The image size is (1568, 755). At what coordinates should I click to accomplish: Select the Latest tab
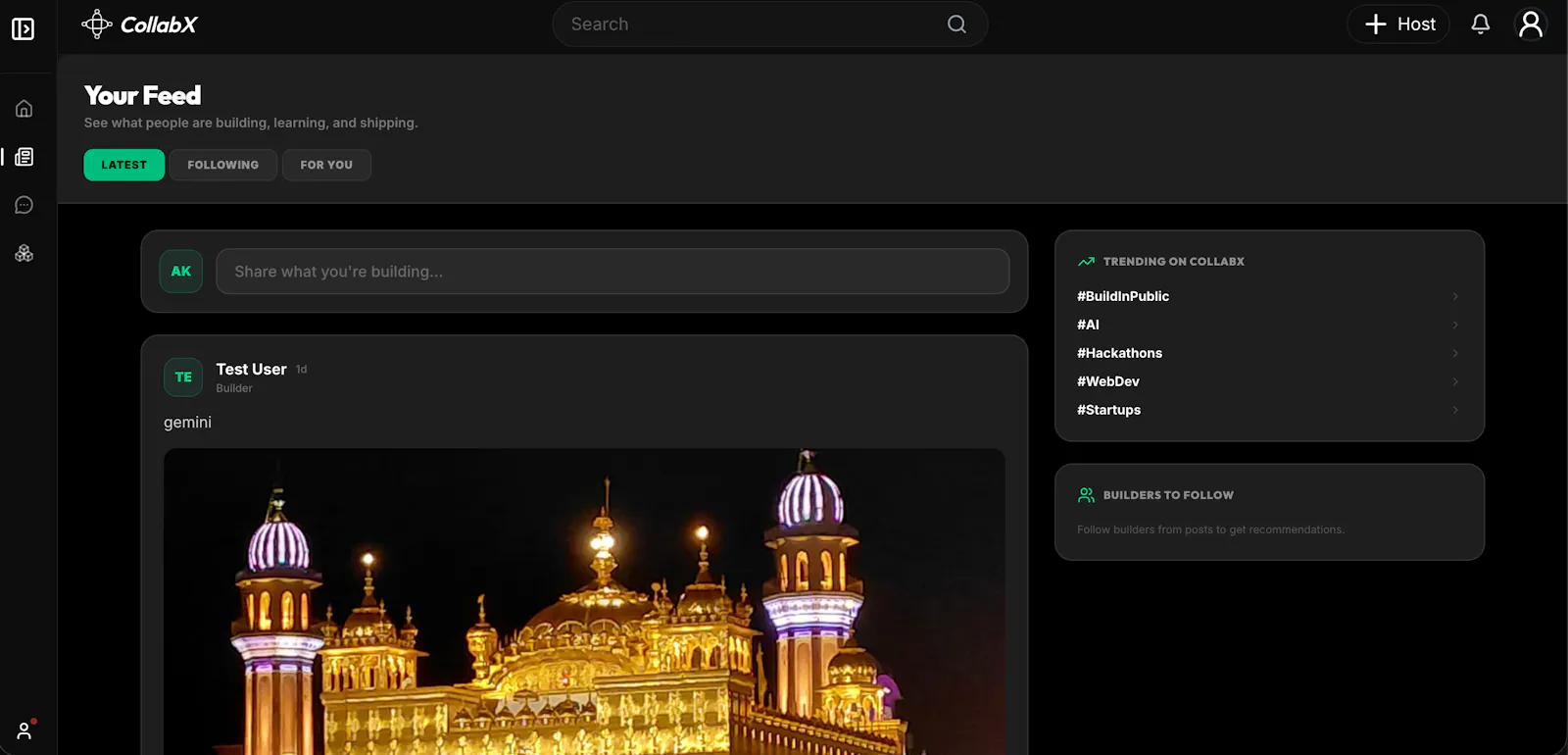(124, 165)
